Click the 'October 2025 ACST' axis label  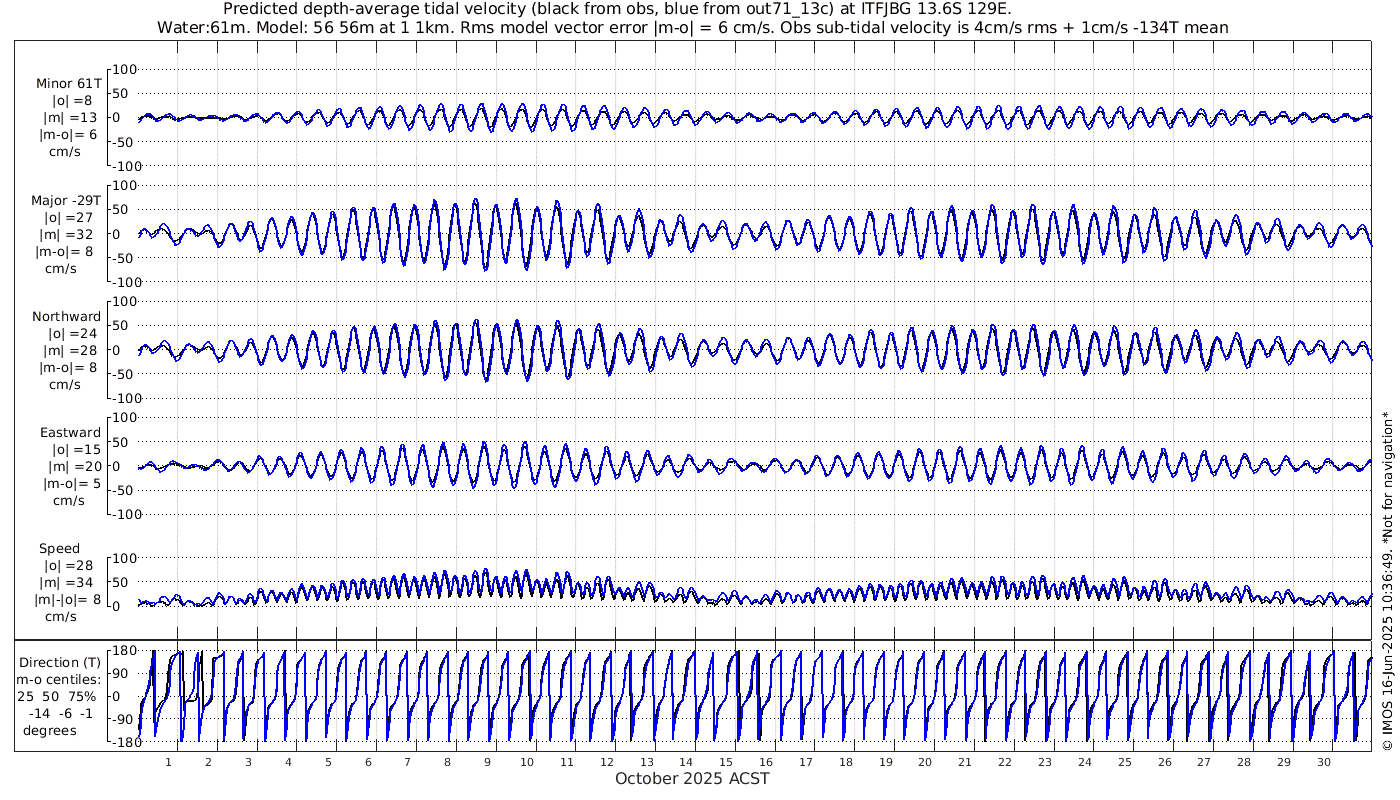pyautogui.click(x=692, y=778)
